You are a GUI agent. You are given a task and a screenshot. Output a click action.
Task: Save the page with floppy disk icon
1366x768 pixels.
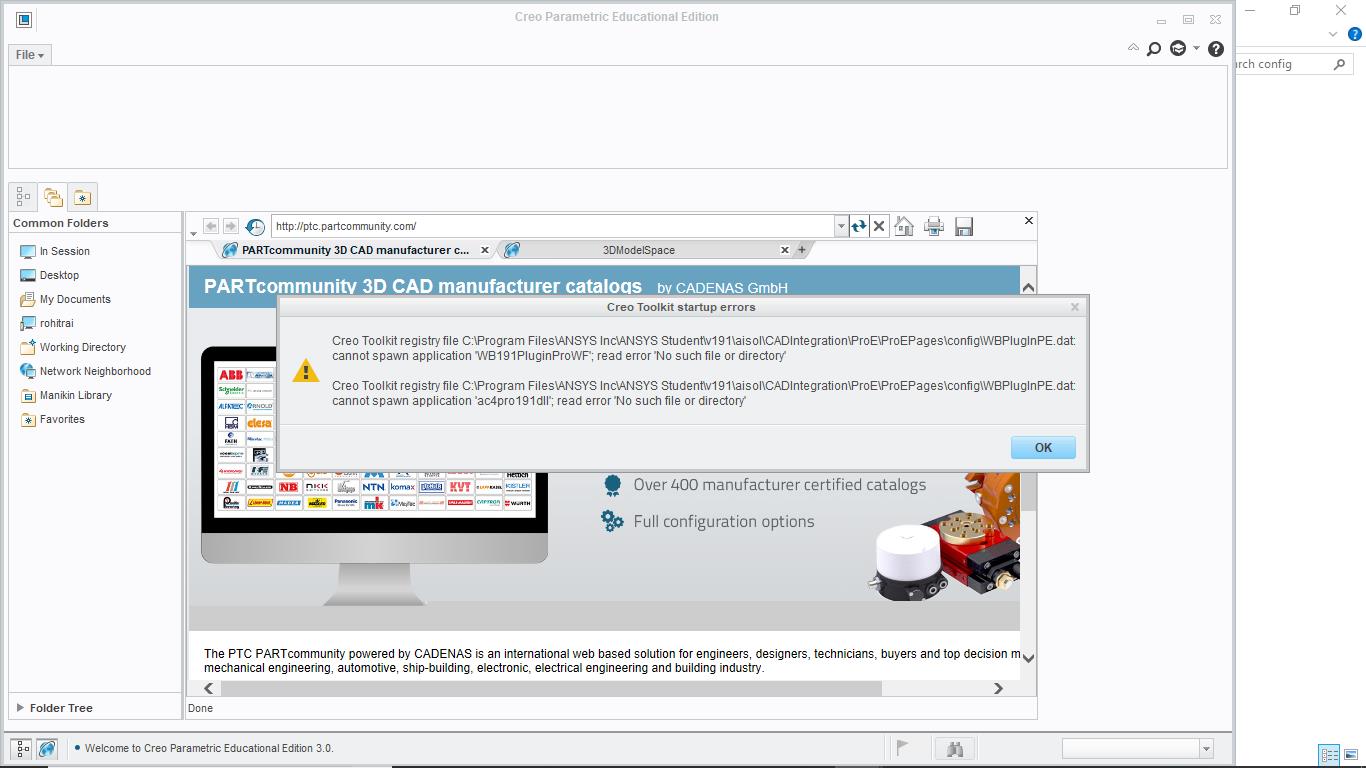(x=963, y=226)
